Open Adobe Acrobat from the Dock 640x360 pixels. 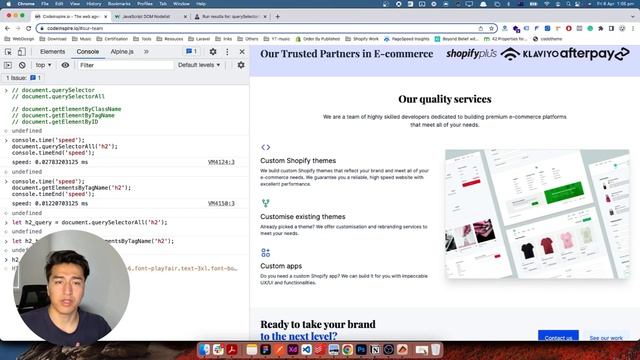pyautogui.click(x=232, y=349)
